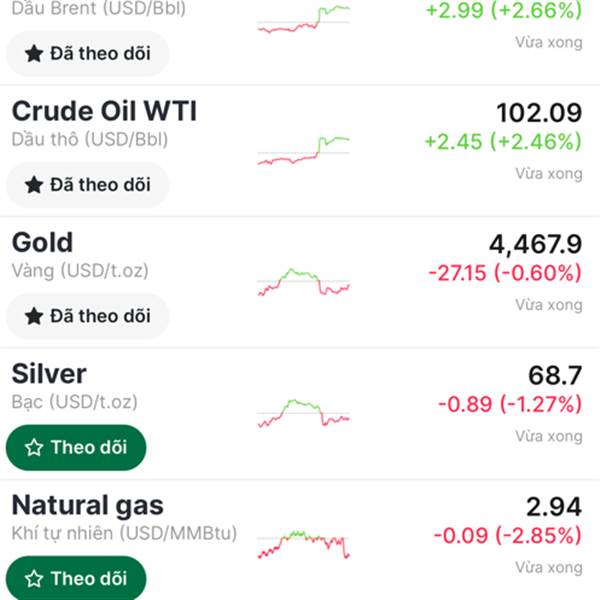This screenshot has width=600, height=600.
Task: Open the Gold commodity title
Action: pos(42,242)
